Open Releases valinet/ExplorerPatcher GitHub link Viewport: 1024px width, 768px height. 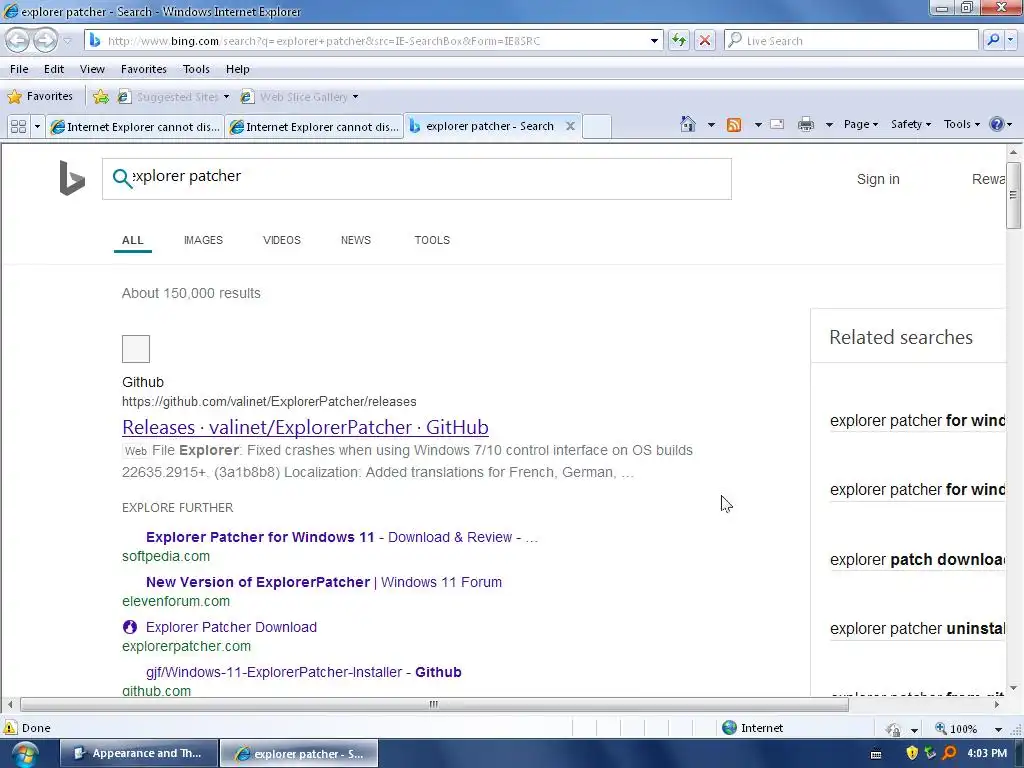click(x=305, y=427)
